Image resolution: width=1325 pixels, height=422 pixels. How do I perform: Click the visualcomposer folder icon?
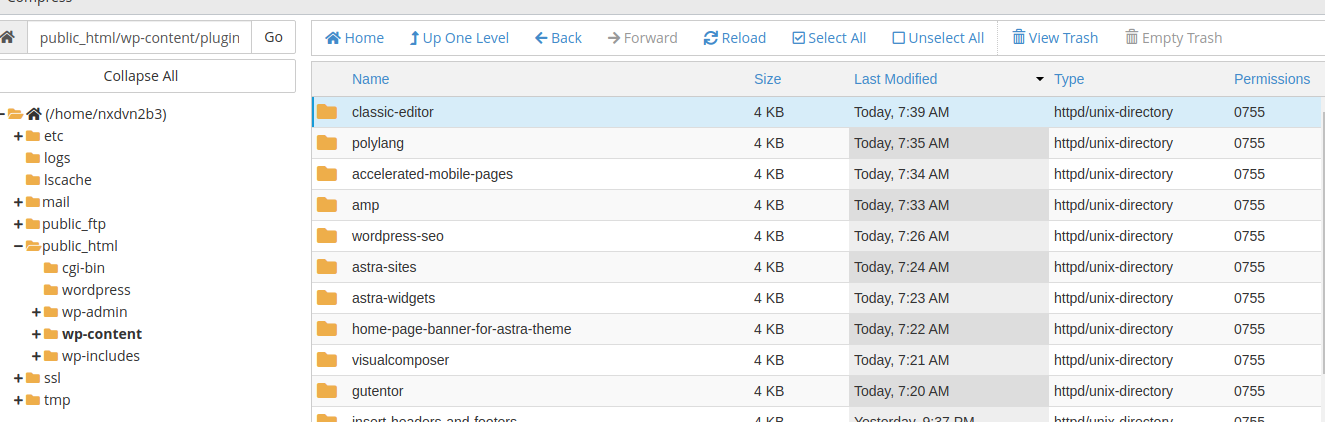tap(327, 360)
